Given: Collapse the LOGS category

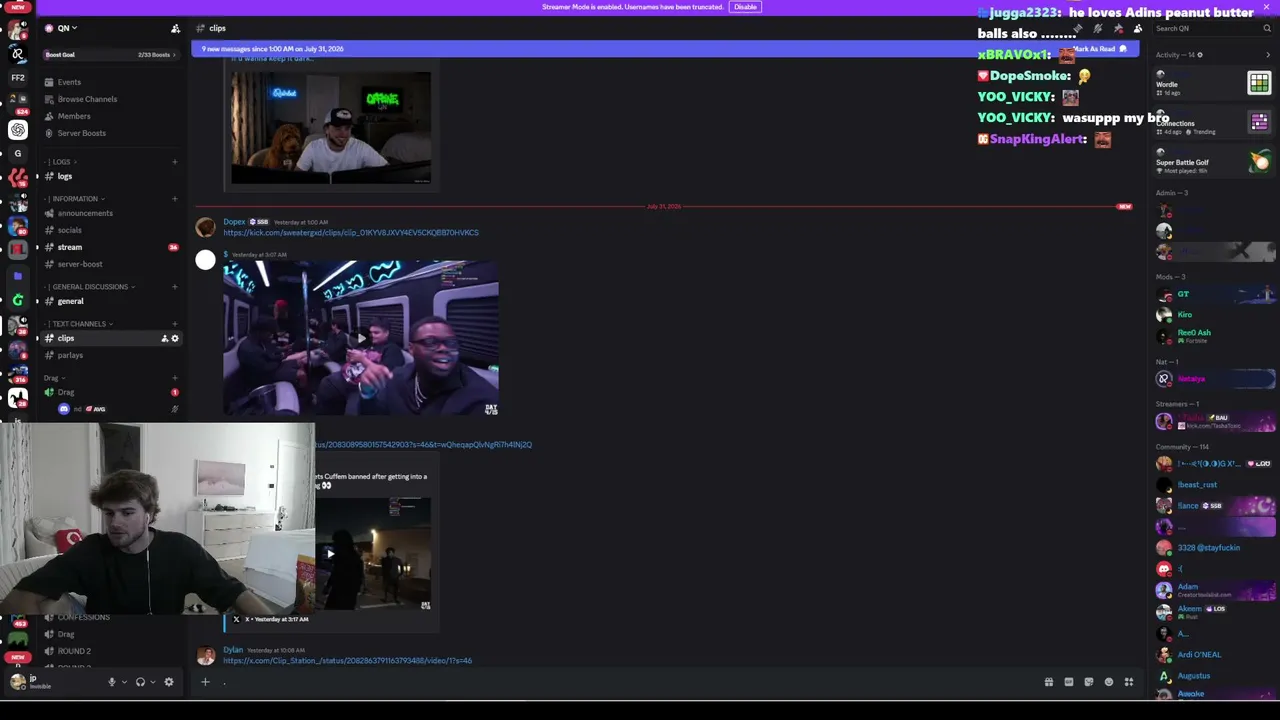Looking at the screenshot, I should 61,162.
